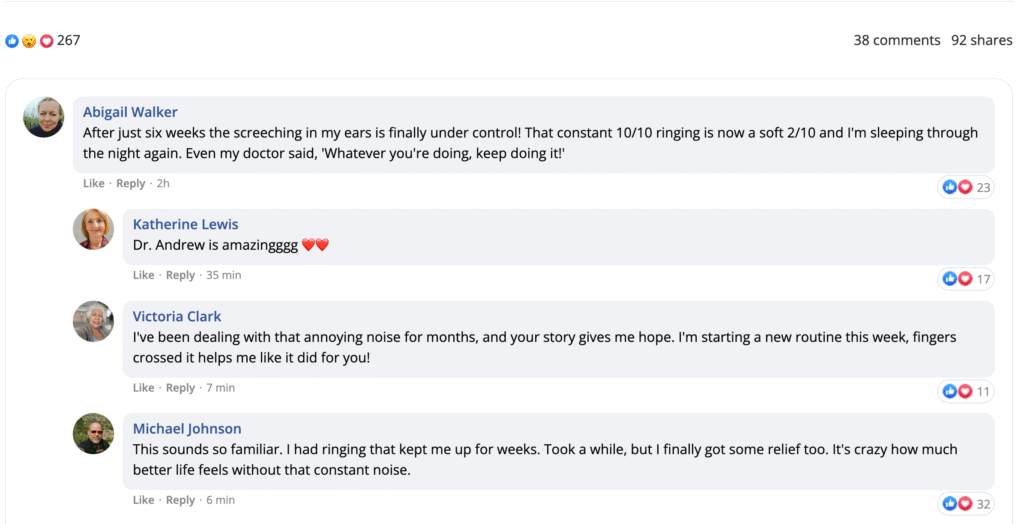Image resolution: width=1024 pixels, height=524 pixels.
Task: Reply to Abigail Walker's comment
Action: (x=130, y=184)
